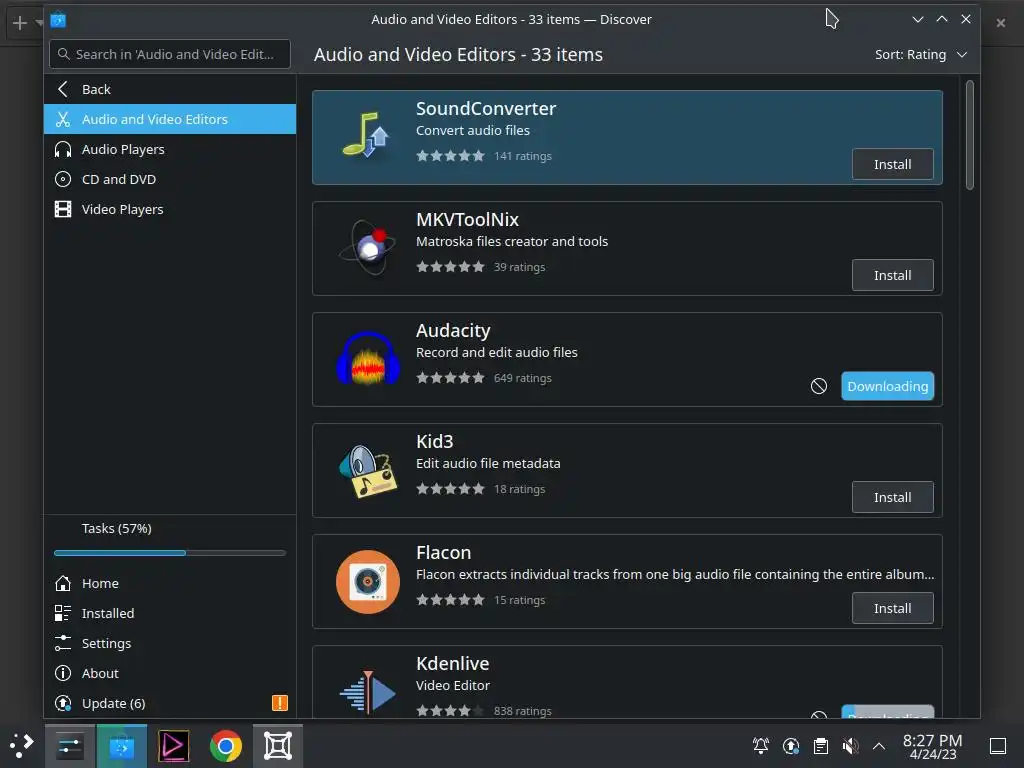Viewport: 1024px width, 768px height.
Task: Click the search magnifier icon
Action: (x=63, y=54)
